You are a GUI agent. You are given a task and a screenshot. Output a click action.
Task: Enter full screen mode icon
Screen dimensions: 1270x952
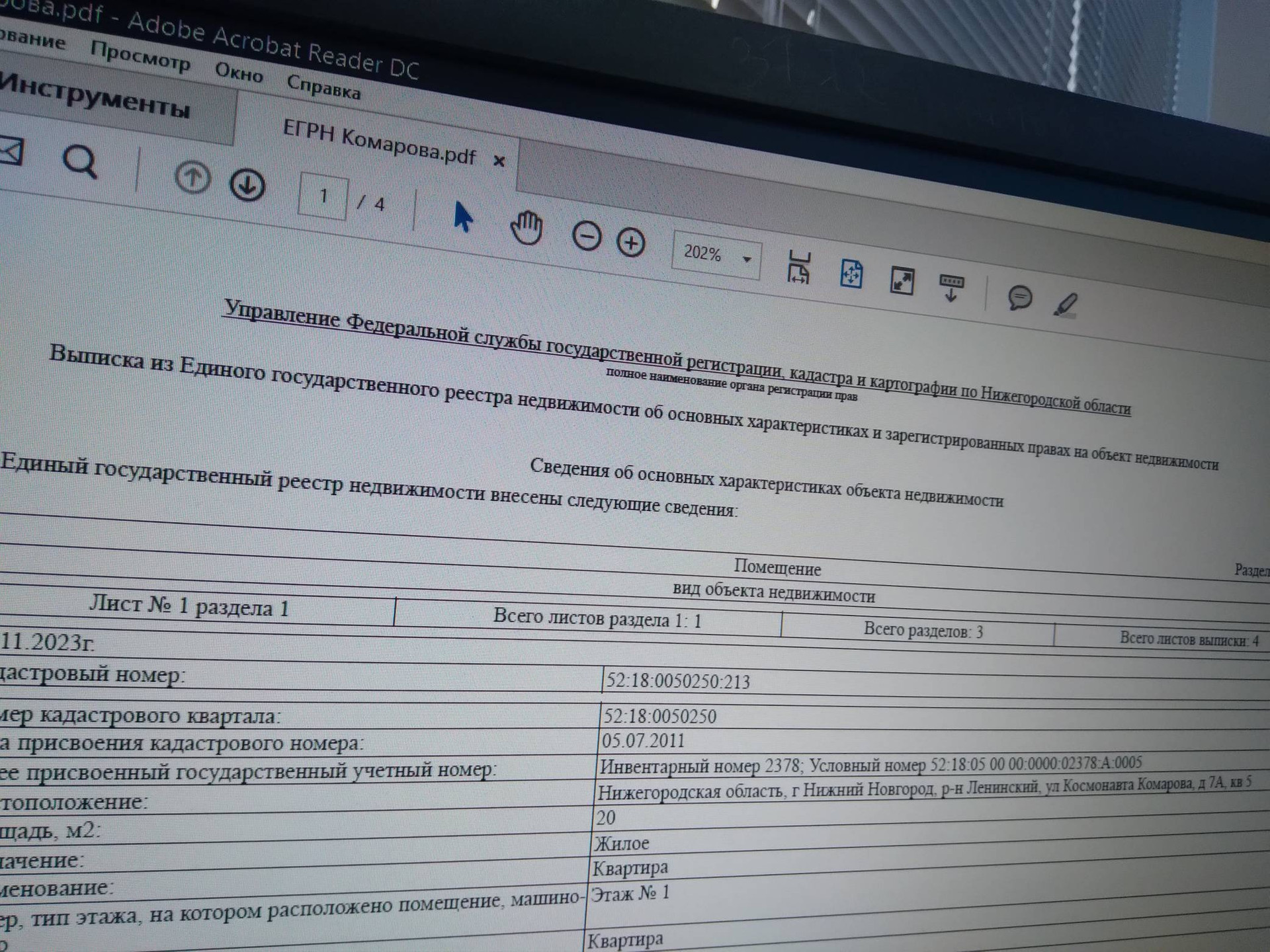point(902,281)
